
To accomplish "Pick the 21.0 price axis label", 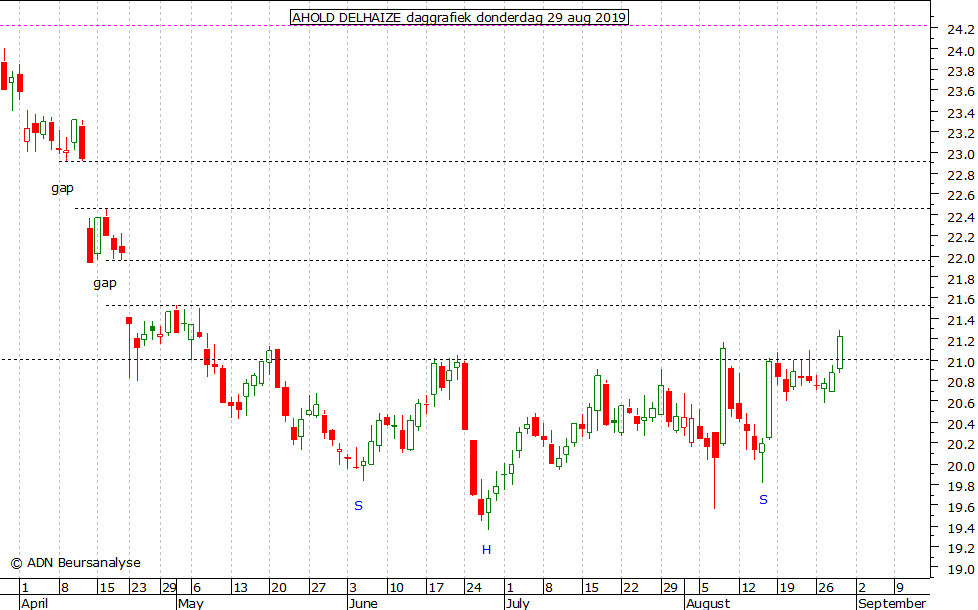I will 961,362.
